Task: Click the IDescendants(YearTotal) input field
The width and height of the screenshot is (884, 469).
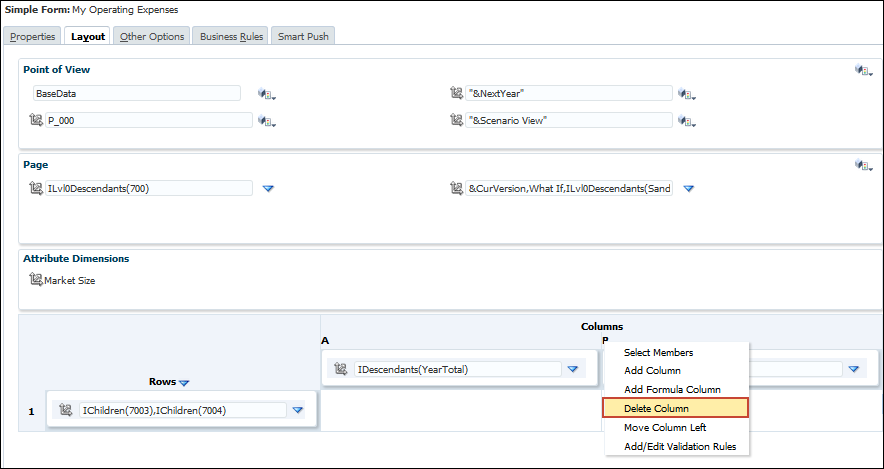Action: tap(458, 369)
